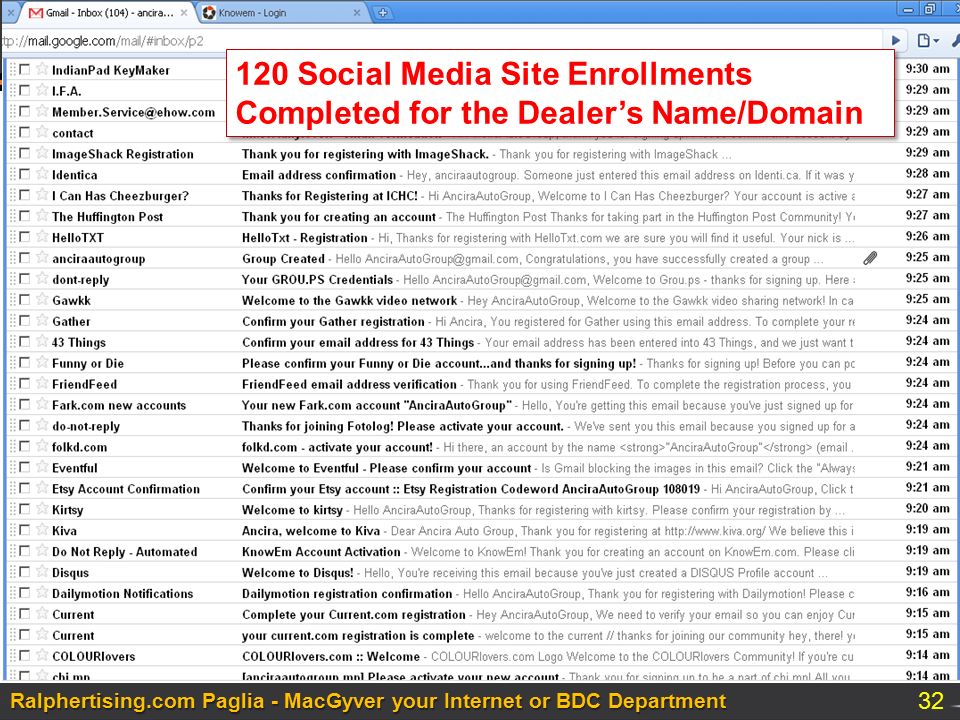Open Thanks for Registering at ICHC! email

coord(330,196)
